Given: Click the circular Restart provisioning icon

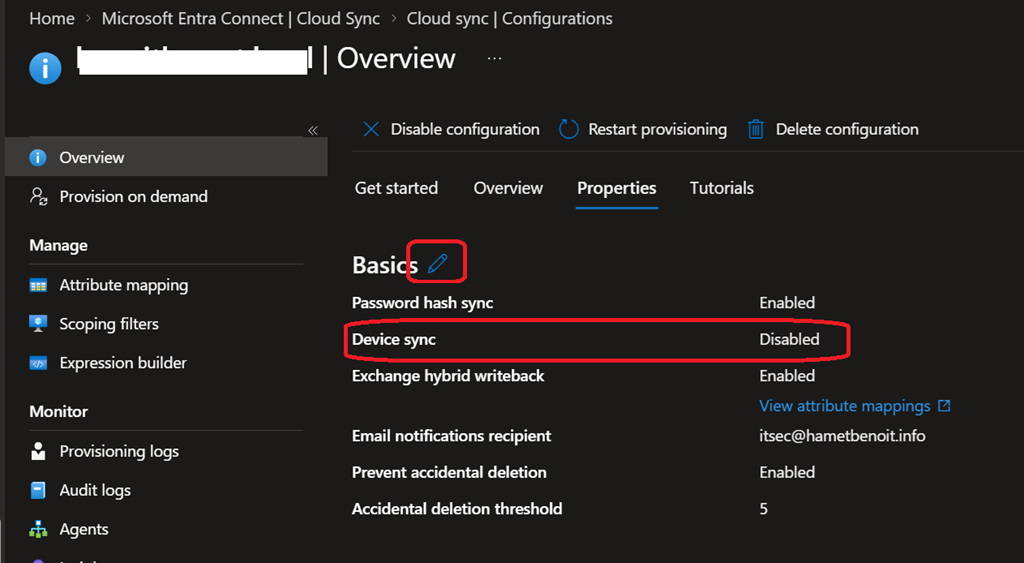Looking at the screenshot, I should pyautogui.click(x=569, y=129).
